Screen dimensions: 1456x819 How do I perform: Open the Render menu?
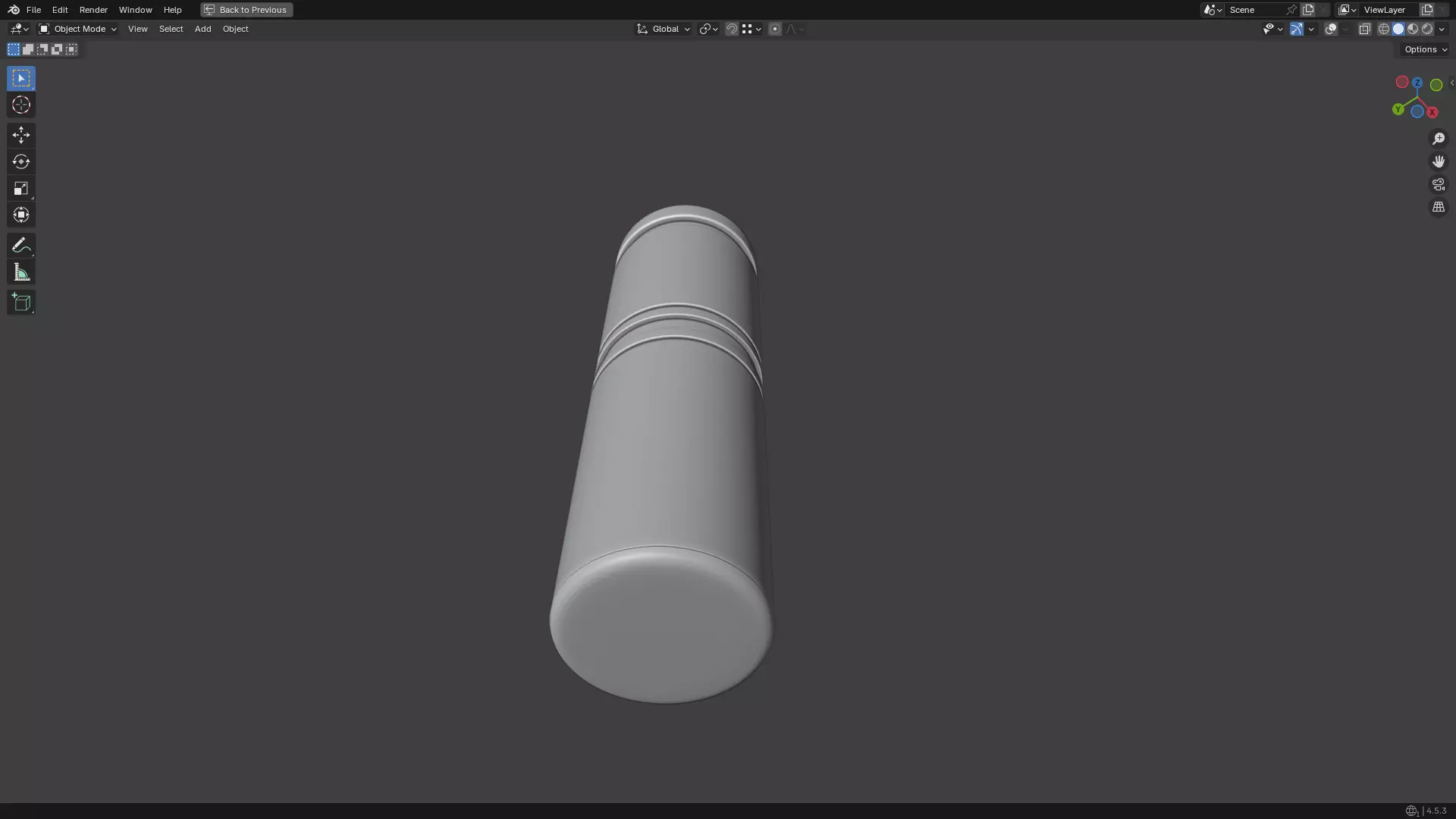tap(93, 10)
